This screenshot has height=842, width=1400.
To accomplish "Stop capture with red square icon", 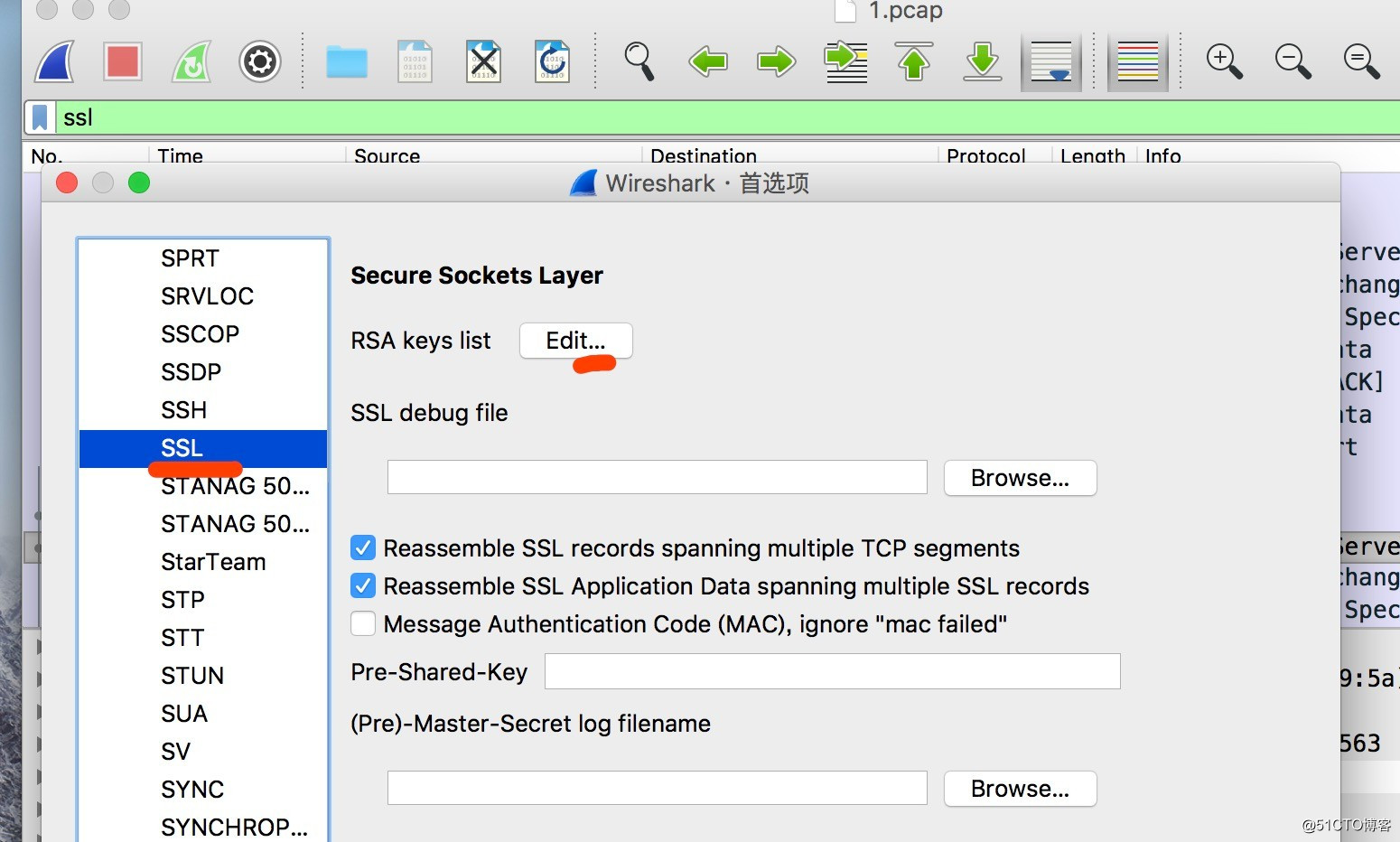I will (x=122, y=61).
